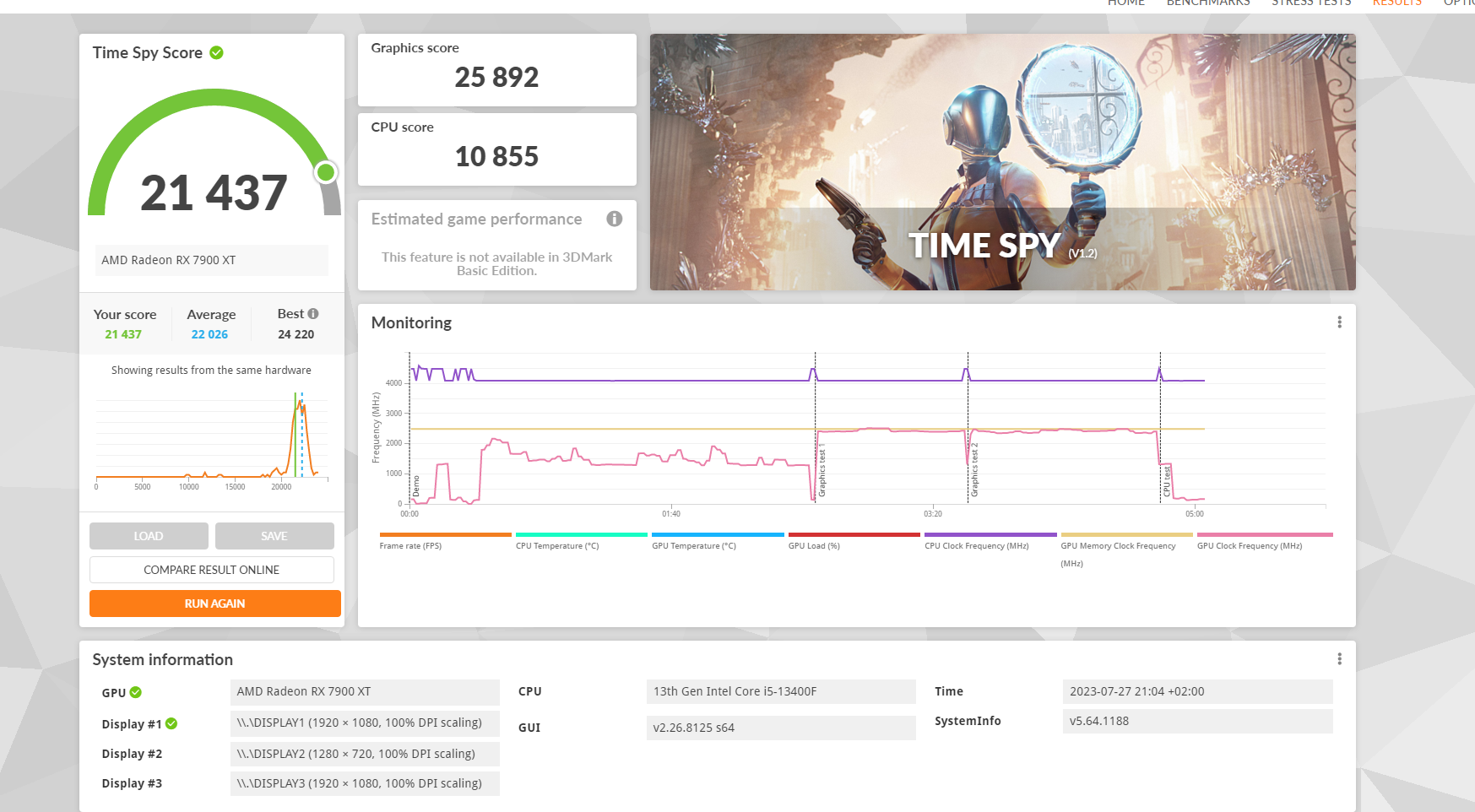Switch to the BENCHMARKS tab
1475x812 pixels.
tap(1208, 3)
